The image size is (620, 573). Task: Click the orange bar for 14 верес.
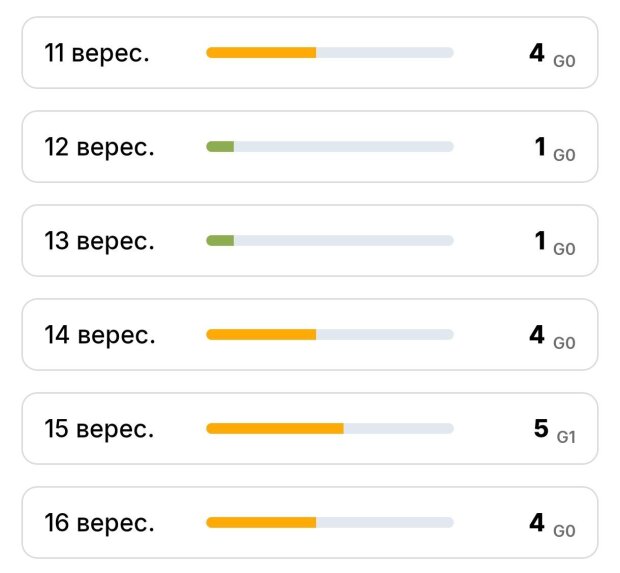click(x=261, y=335)
